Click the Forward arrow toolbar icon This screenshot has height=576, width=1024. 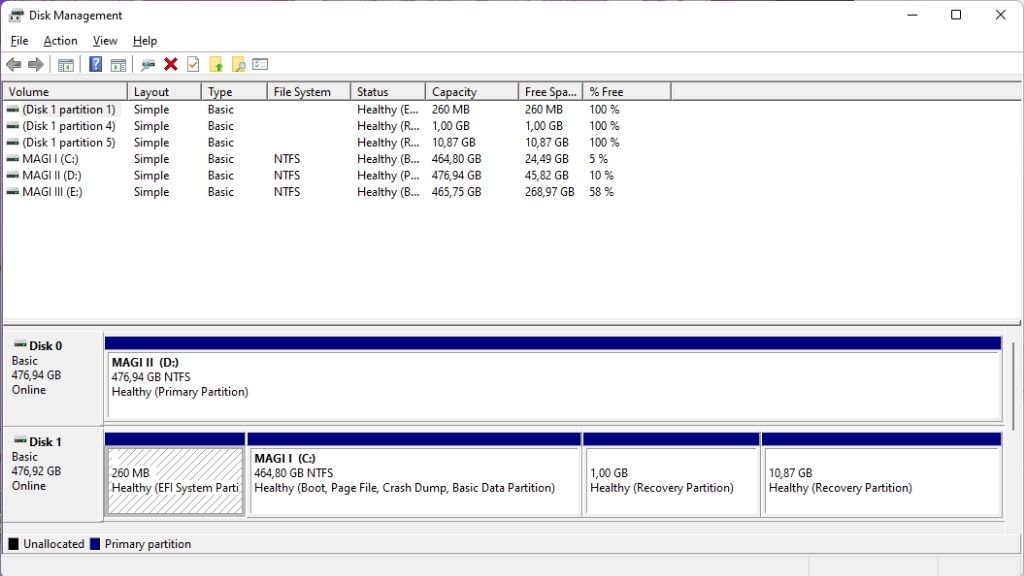36,64
